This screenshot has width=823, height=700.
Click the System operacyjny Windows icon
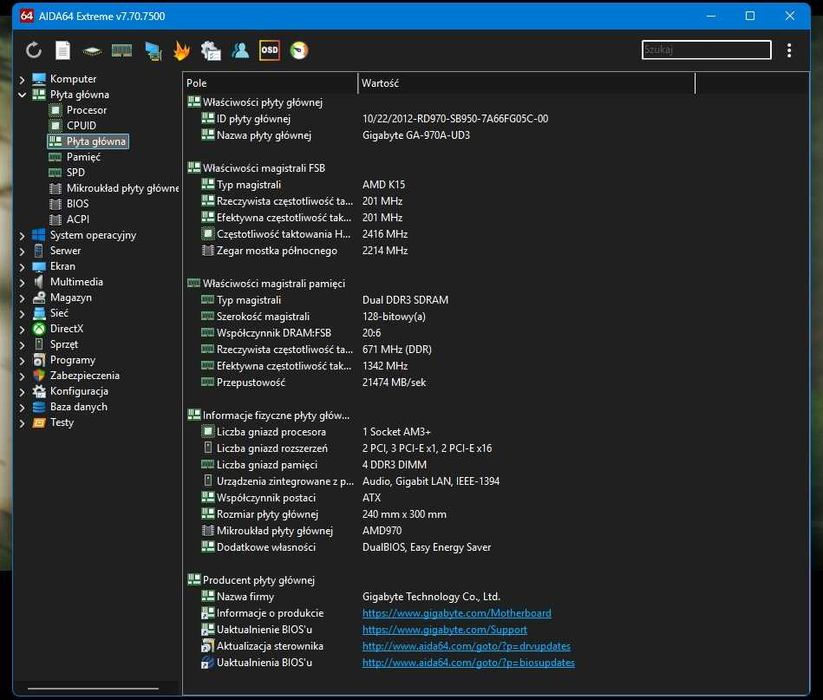click(39, 235)
